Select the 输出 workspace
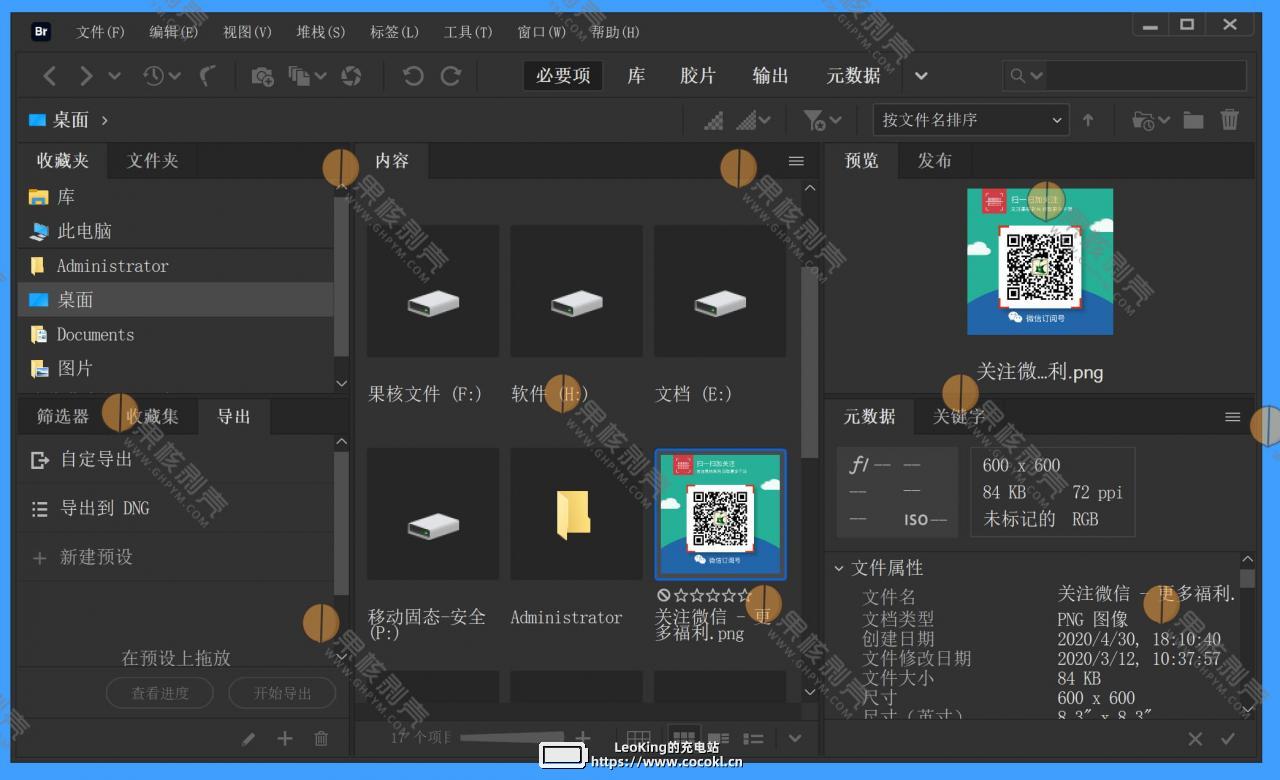 pos(771,76)
